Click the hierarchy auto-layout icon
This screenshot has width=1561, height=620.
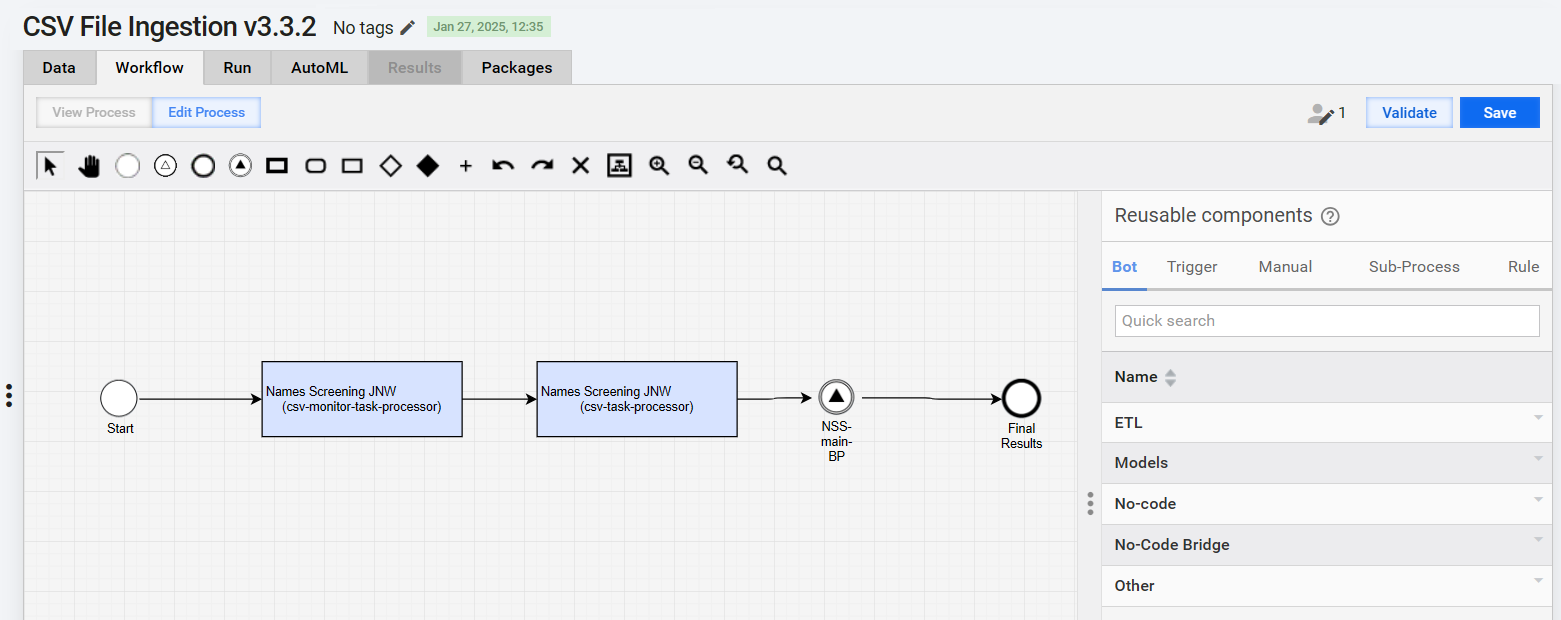click(x=619, y=166)
